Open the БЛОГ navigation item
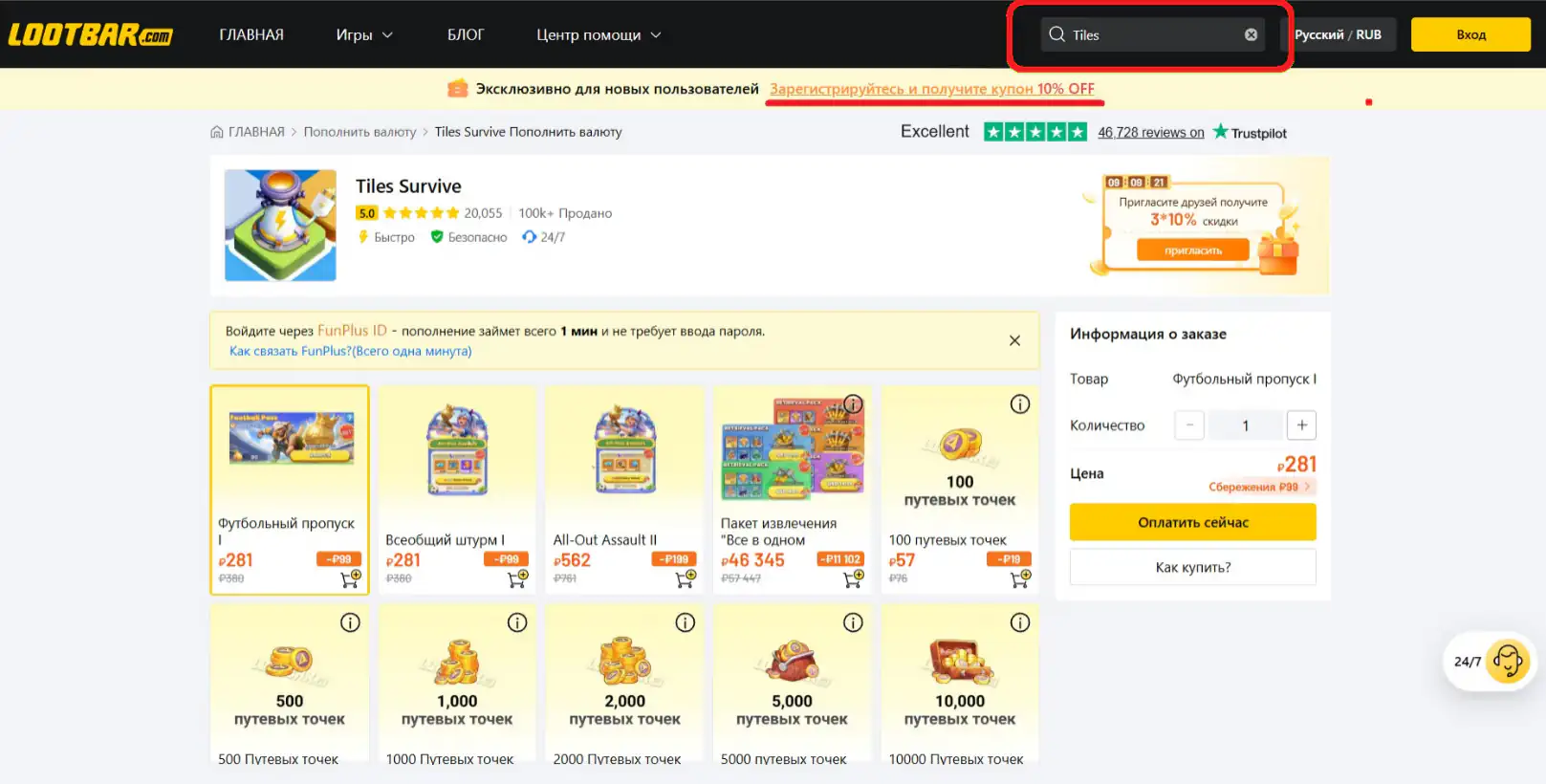Screen dimensions: 1546x784 point(466,35)
